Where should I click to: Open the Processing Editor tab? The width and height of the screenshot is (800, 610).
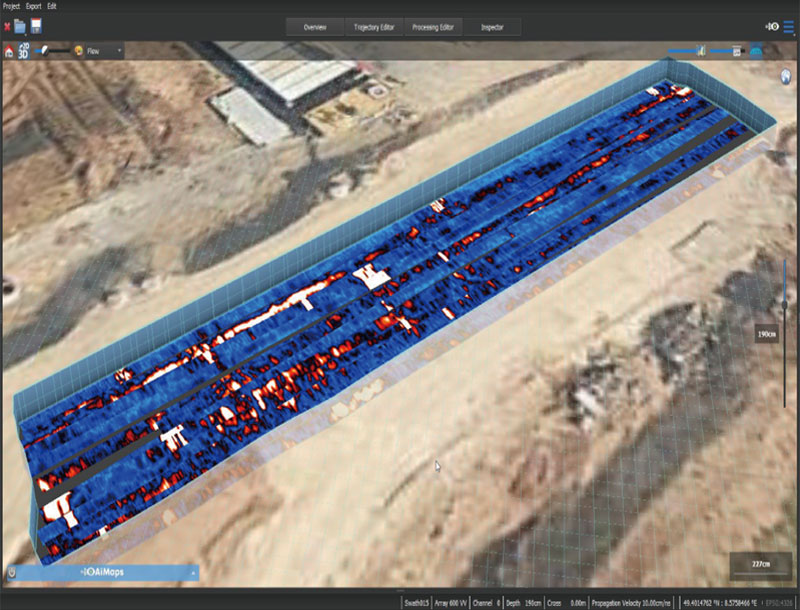coord(435,27)
